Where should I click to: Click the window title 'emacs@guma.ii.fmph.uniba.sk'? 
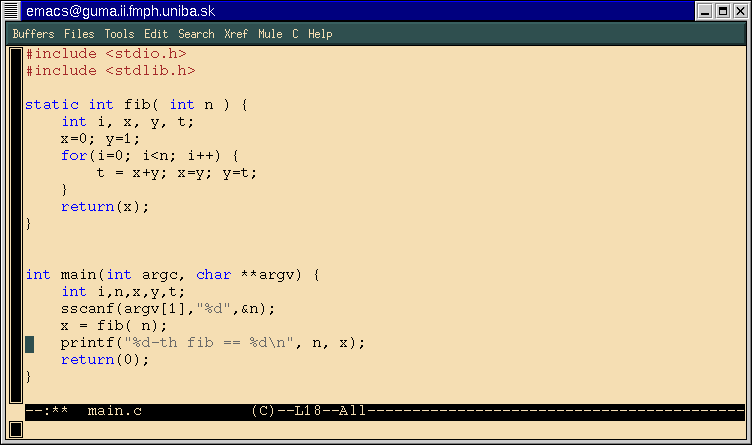coord(120,11)
